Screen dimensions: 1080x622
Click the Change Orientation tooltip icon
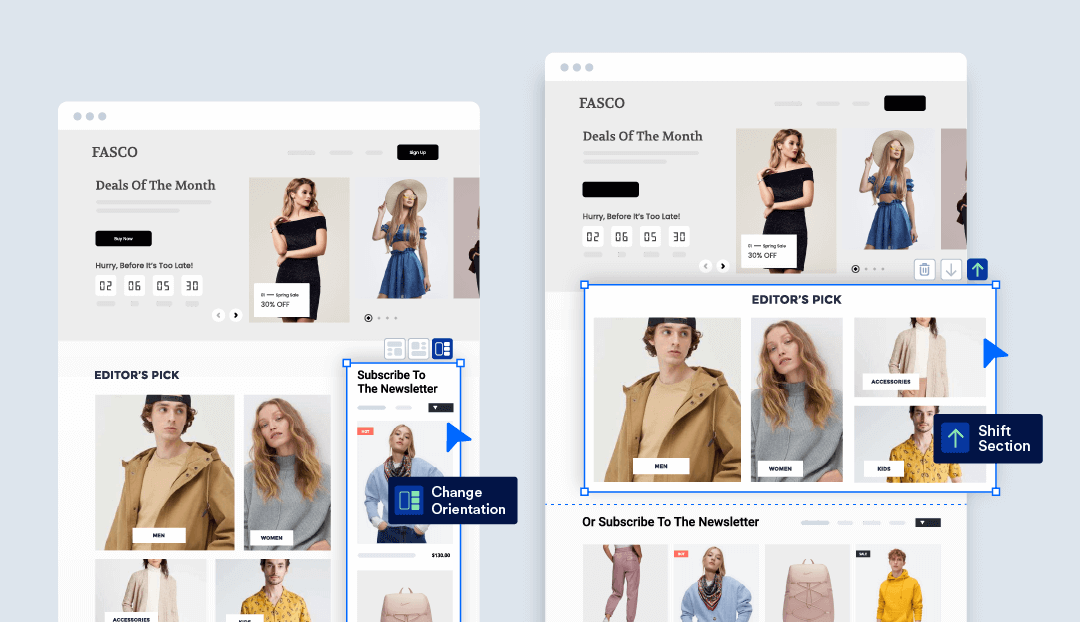tap(410, 500)
